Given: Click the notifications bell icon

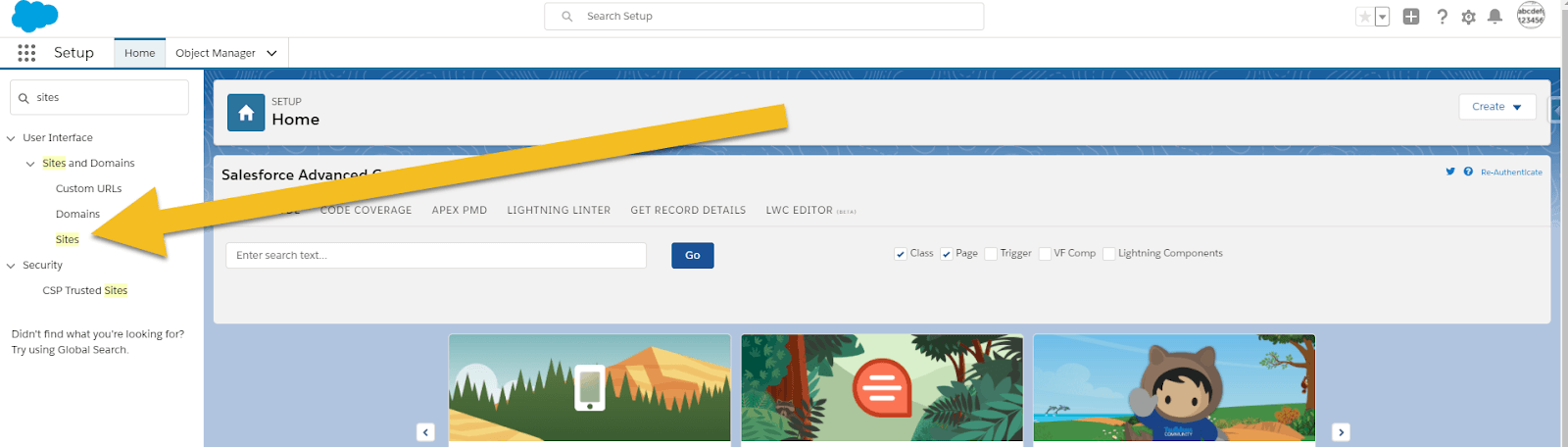Looking at the screenshot, I should click(1494, 17).
